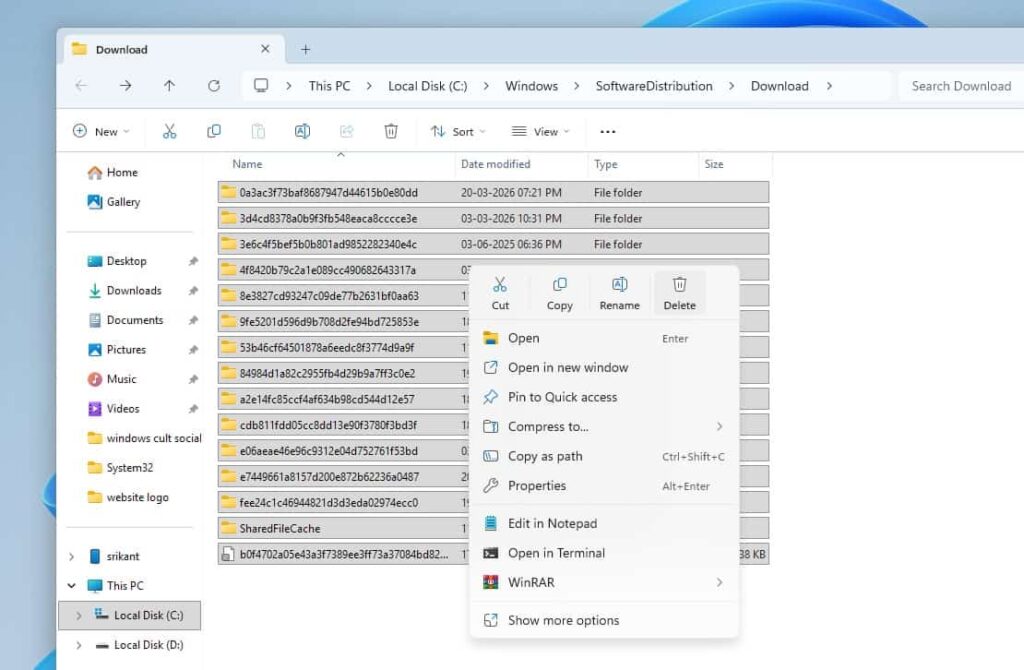Collapse the This PC tree node
This screenshot has height=670, width=1024.
tap(72, 586)
